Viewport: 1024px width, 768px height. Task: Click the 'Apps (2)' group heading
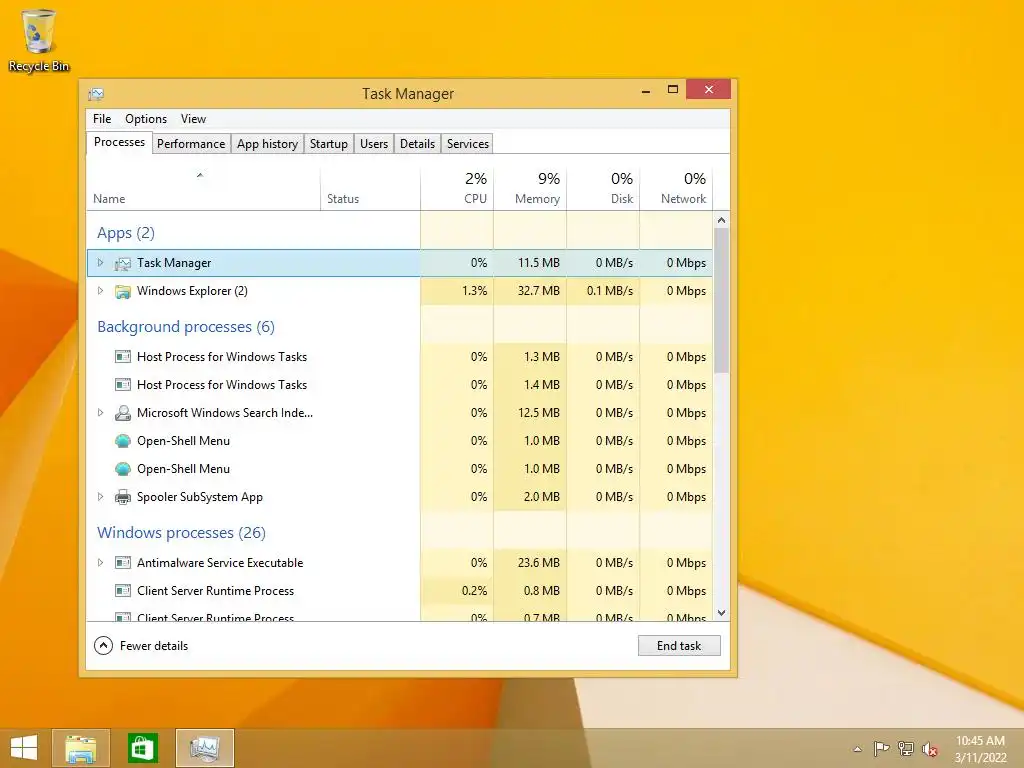(126, 233)
